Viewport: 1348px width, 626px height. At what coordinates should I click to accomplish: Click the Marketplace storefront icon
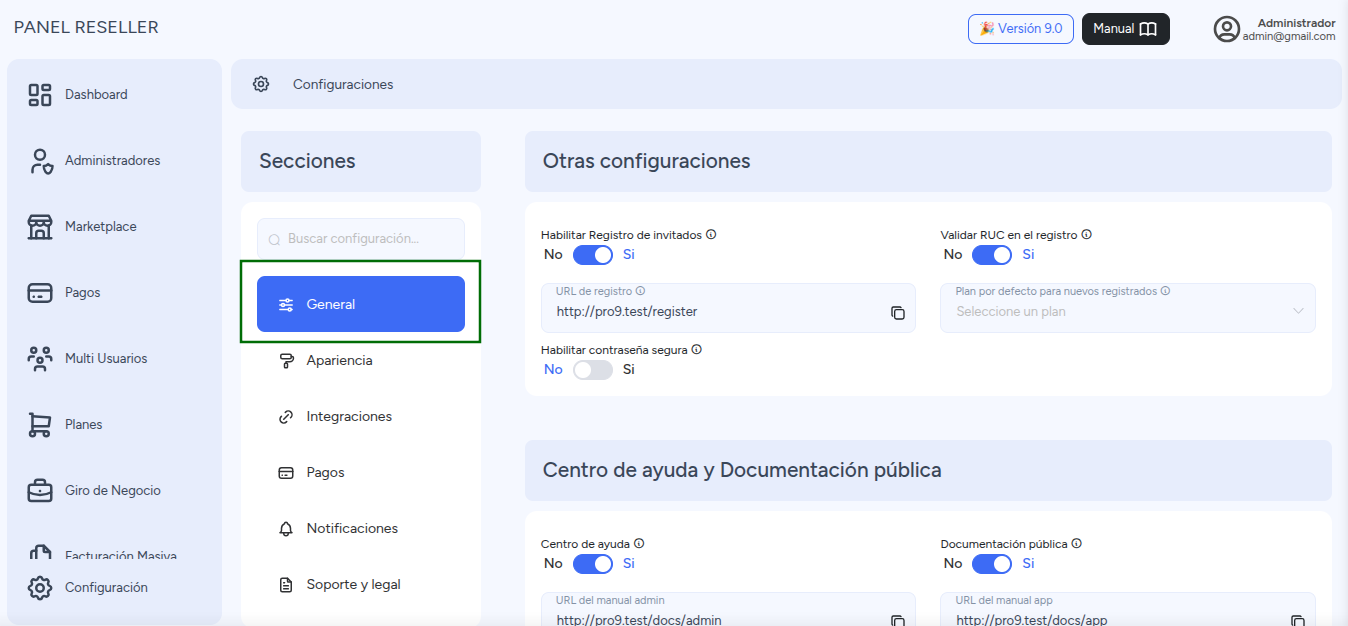click(40, 227)
